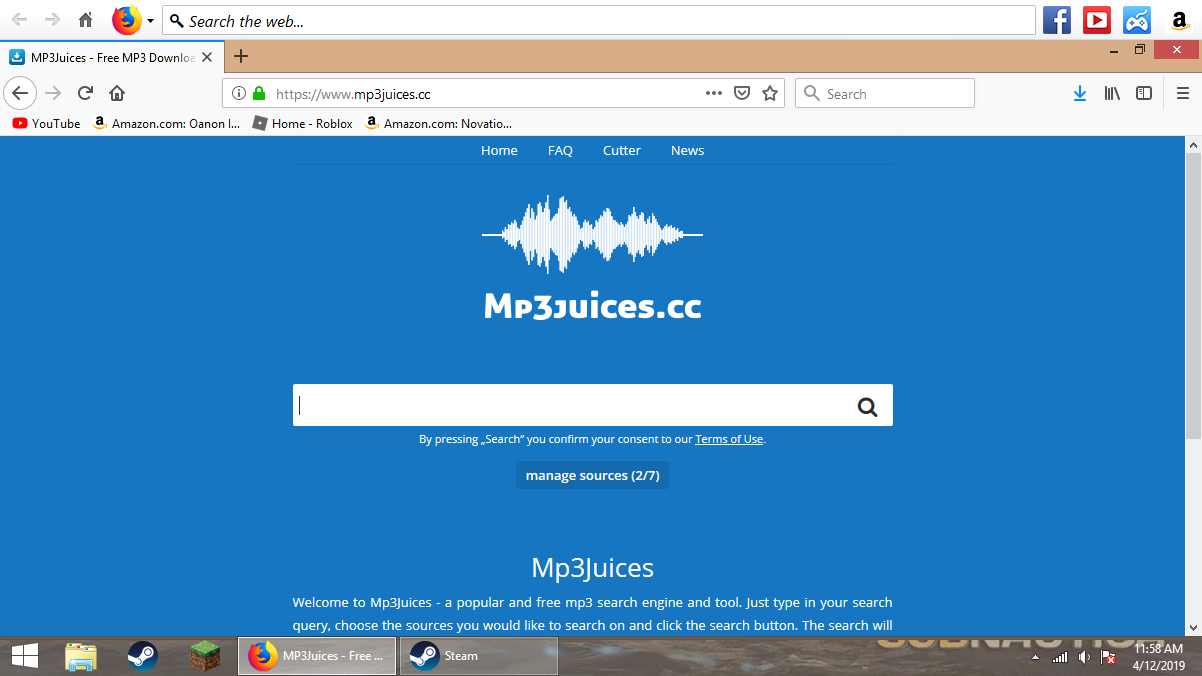This screenshot has height=676, width=1202.
Task: Open the Amazon icon in top toolbar
Action: click(x=1179, y=20)
